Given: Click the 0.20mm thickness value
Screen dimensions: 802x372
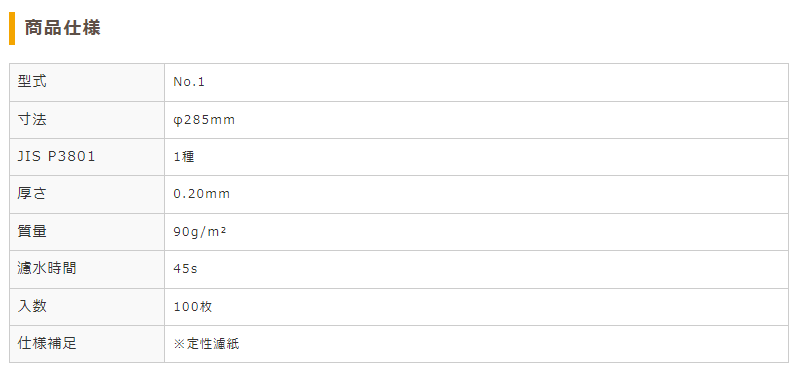Looking at the screenshot, I should [202, 194].
